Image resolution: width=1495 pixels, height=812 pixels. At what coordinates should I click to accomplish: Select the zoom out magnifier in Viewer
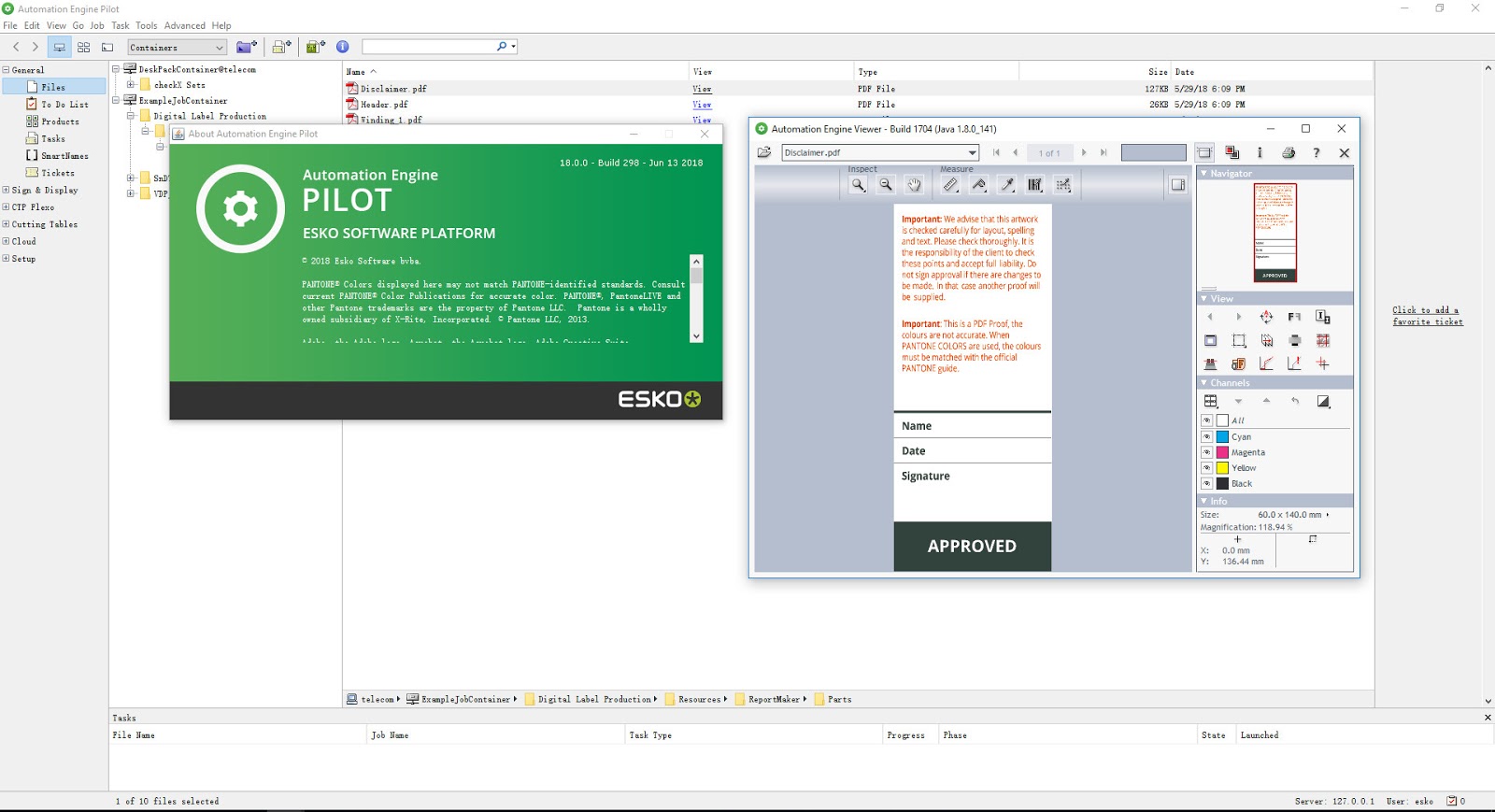click(886, 185)
